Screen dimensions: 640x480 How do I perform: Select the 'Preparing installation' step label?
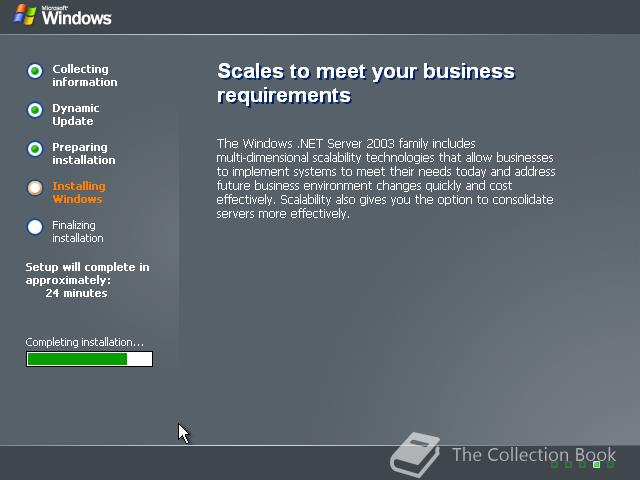pyautogui.click(x=84, y=153)
